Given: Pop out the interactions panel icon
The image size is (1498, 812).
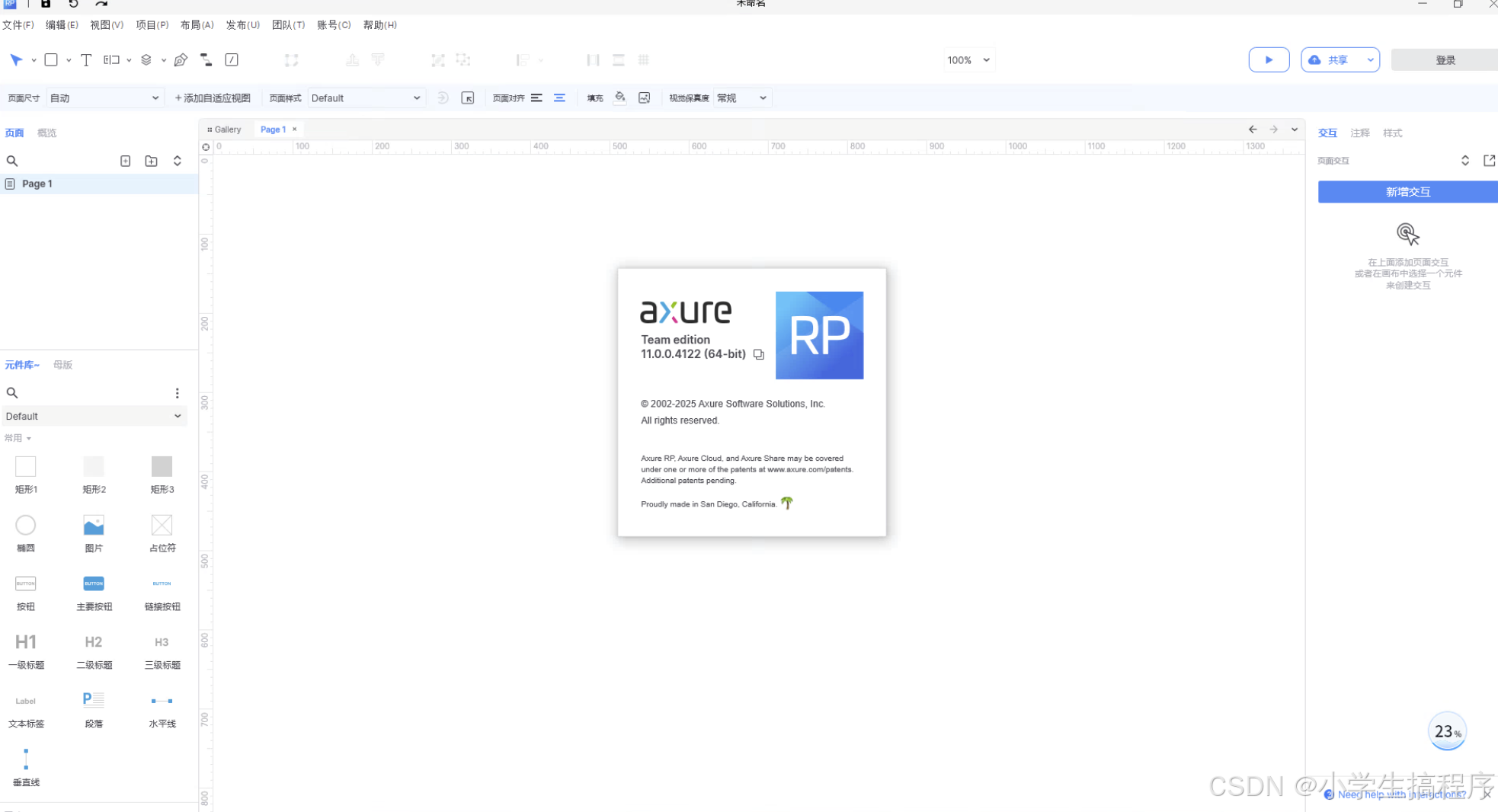Looking at the screenshot, I should click(x=1489, y=161).
